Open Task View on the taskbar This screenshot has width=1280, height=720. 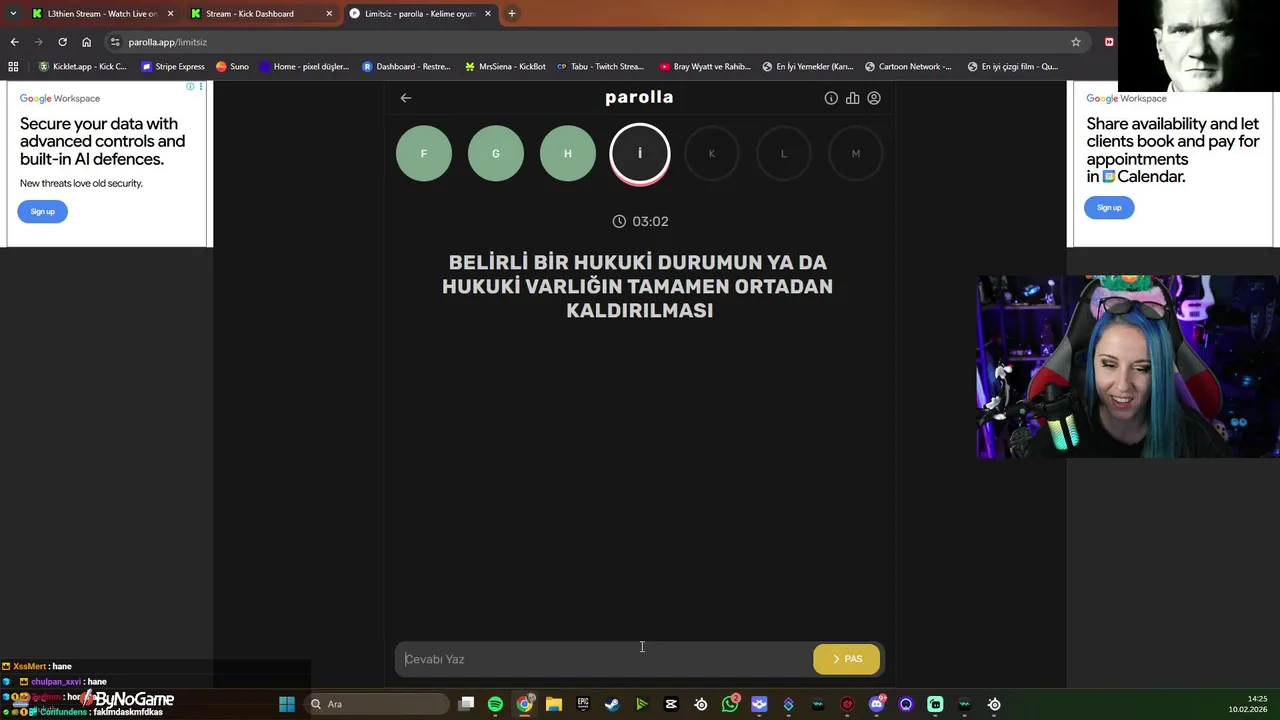pos(466,704)
